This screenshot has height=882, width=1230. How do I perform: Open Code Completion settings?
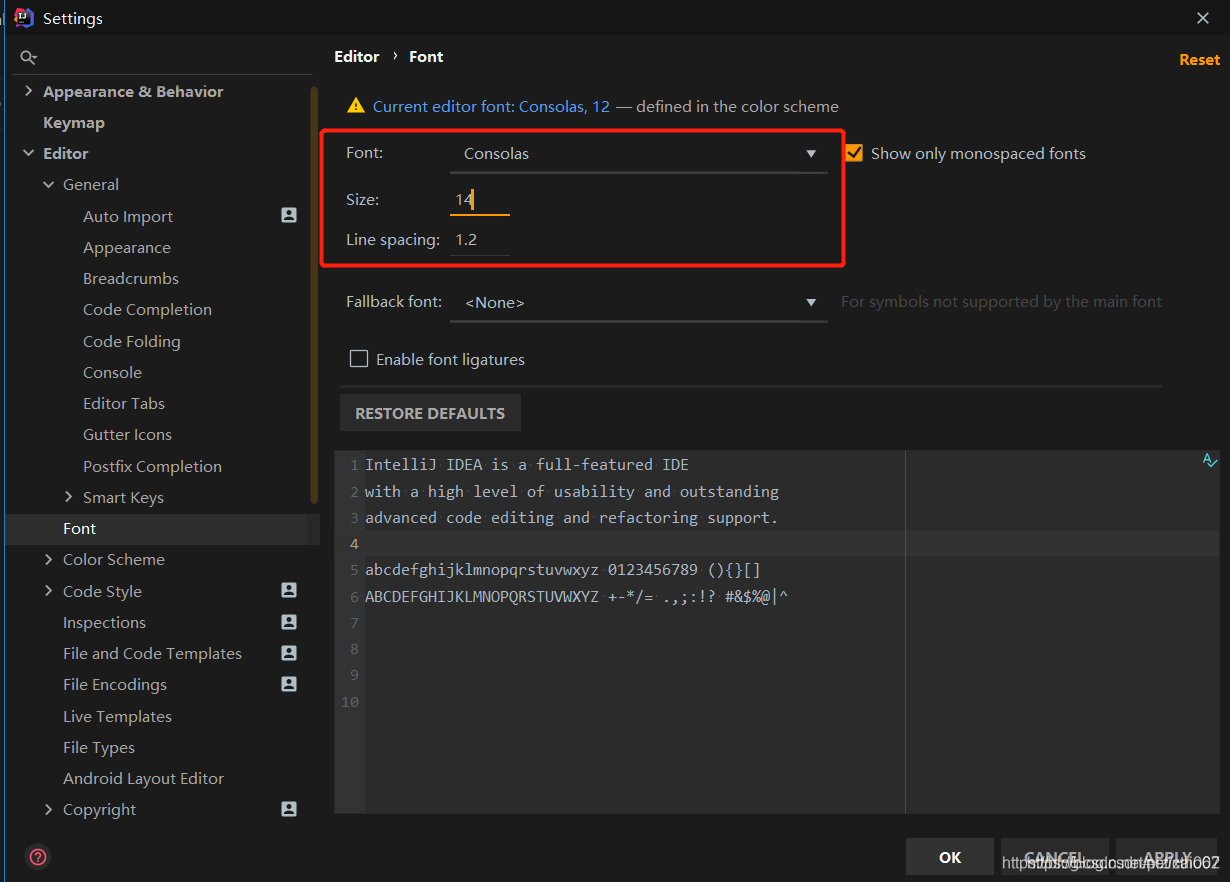click(x=147, y=309)
